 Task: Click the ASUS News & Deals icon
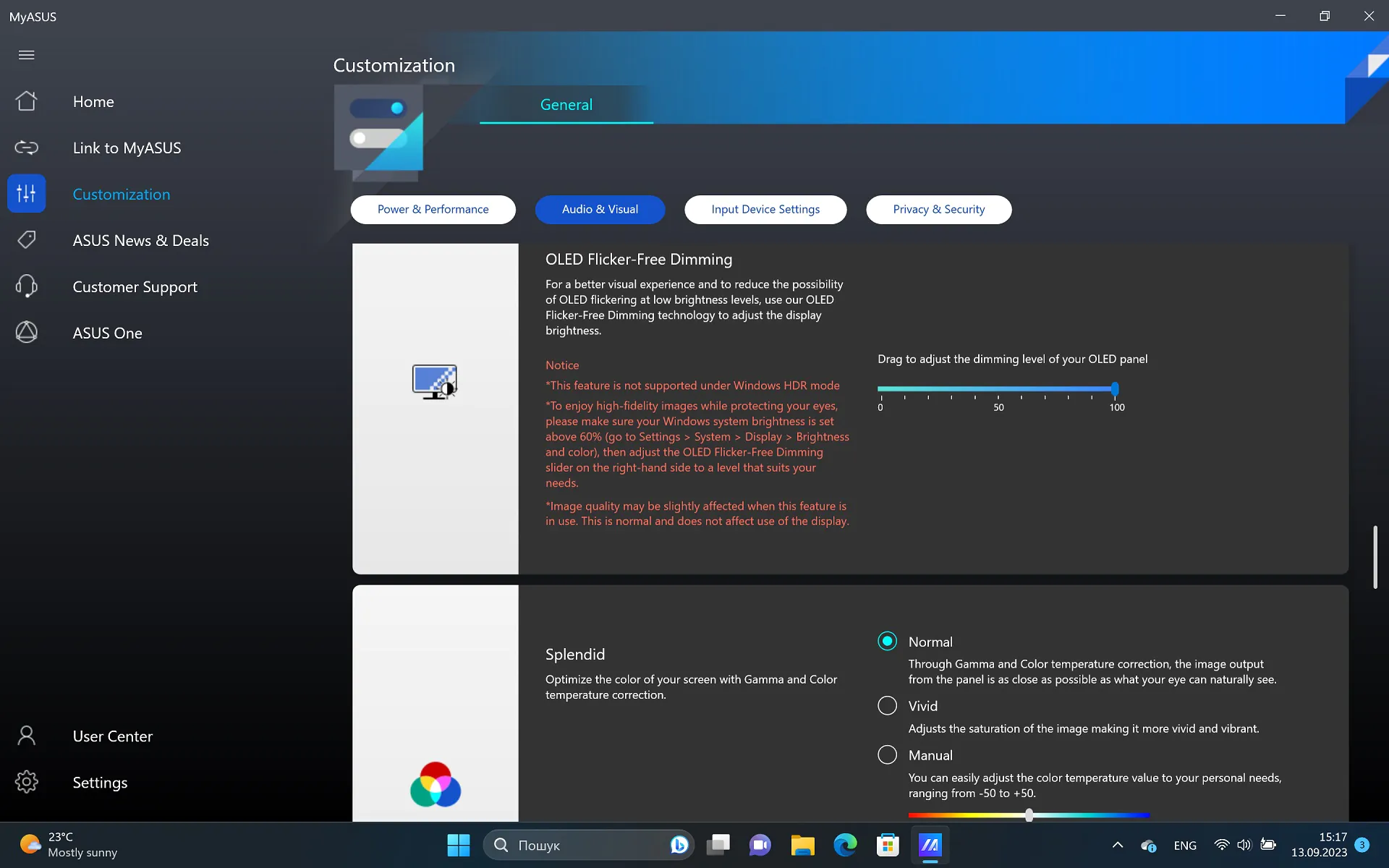click(26, 239)
